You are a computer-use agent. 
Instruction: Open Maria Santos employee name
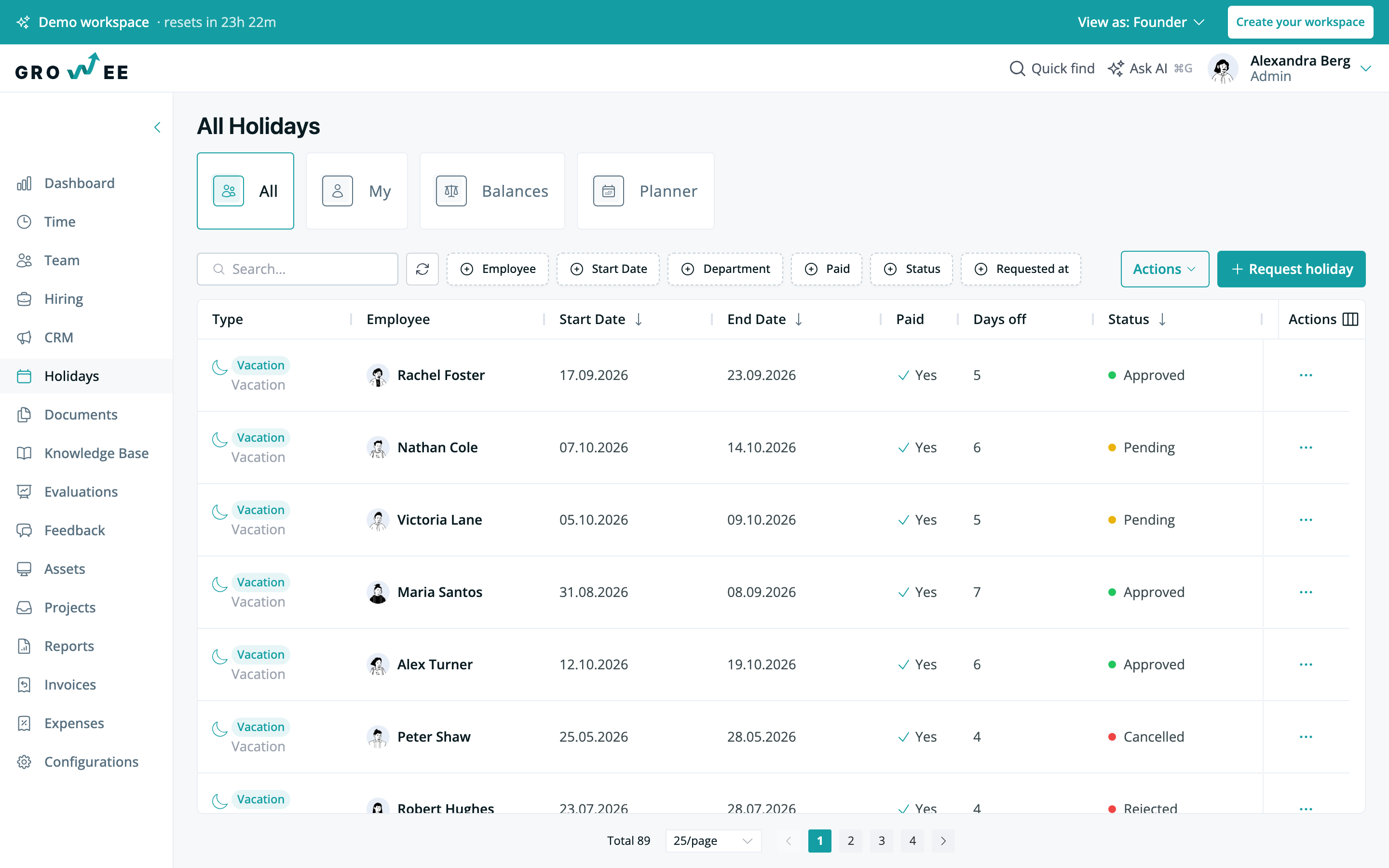click(x=440, y=592)
